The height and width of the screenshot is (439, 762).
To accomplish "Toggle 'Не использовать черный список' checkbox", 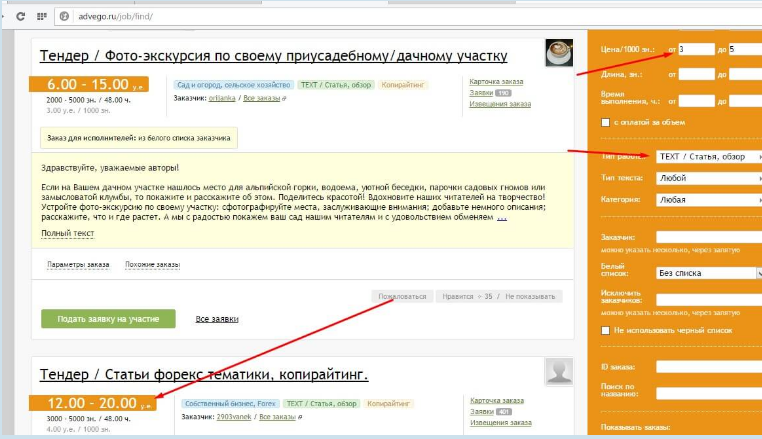I will [605, 329].
